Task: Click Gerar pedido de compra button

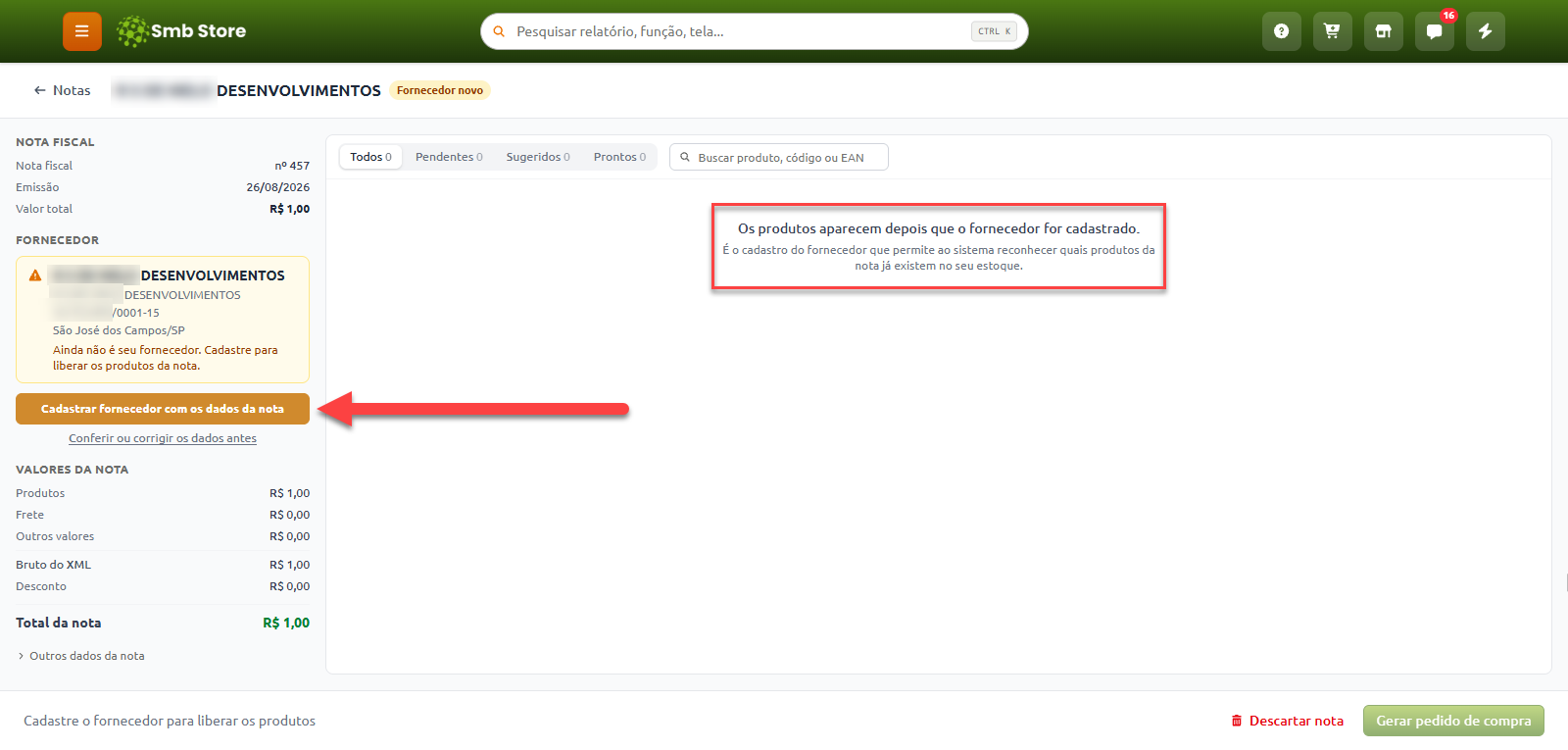Action: coord(1453,721)
